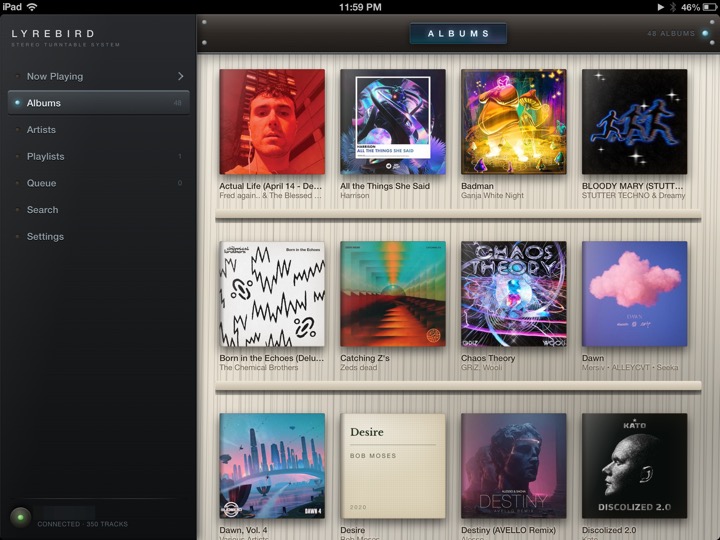Open the Now Playing view
The height and width of the screenshot is (540, 720).
[x=99, y=76]
